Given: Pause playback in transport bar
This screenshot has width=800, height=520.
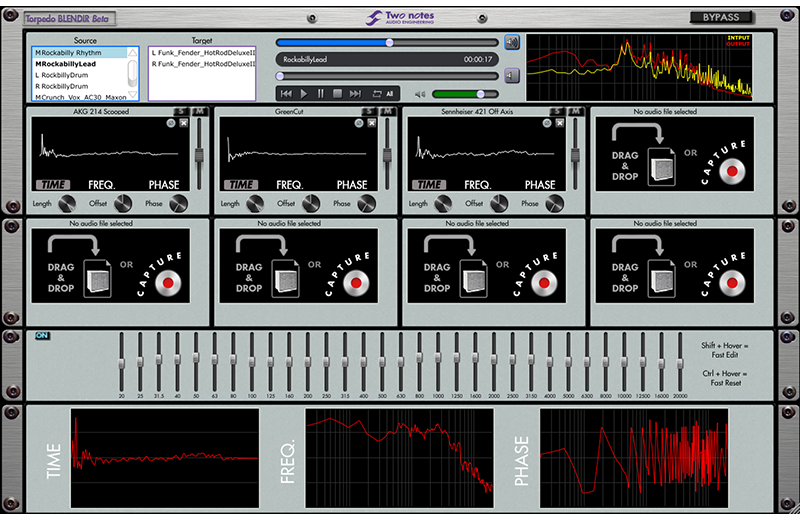Looking at the screenshot, I should click(320, 94).
